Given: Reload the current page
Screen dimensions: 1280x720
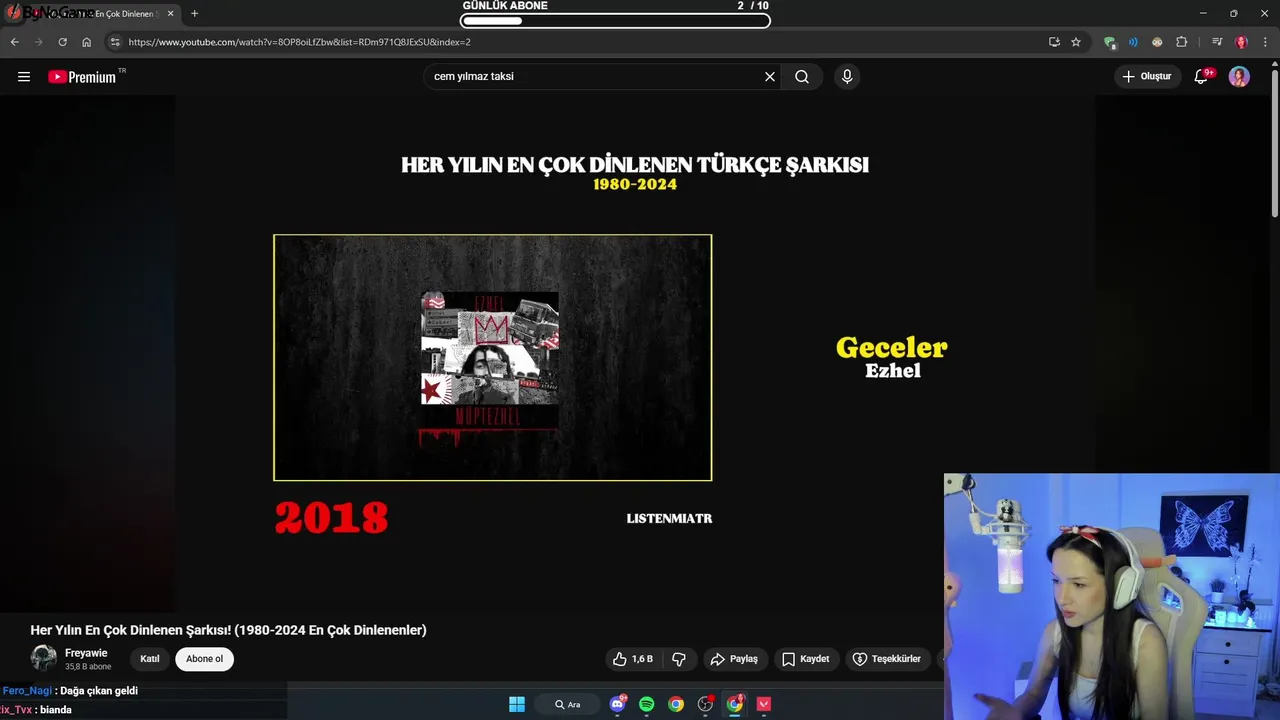Looking at the screenshot, I should 62,42.
